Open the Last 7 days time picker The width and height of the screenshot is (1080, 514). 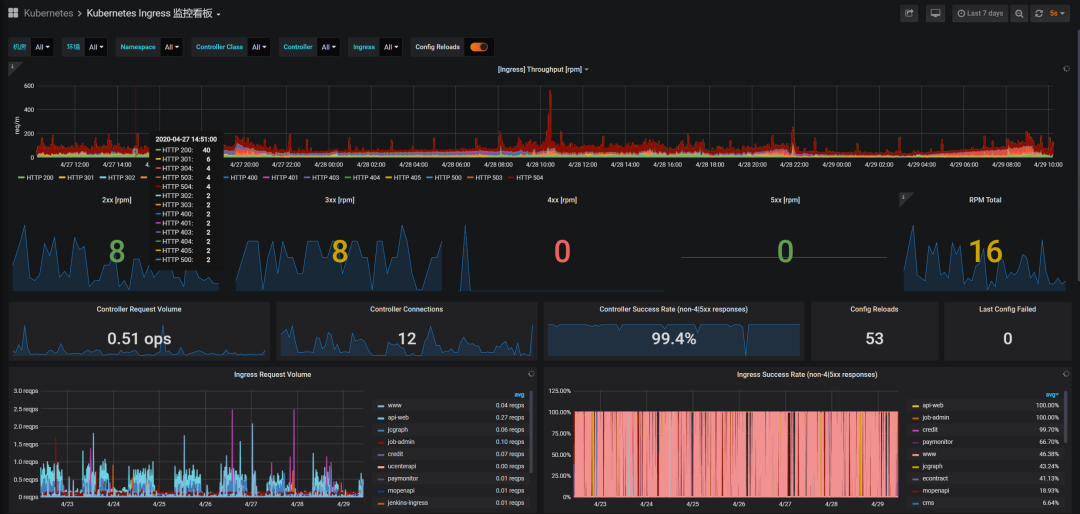pos(979,13)
